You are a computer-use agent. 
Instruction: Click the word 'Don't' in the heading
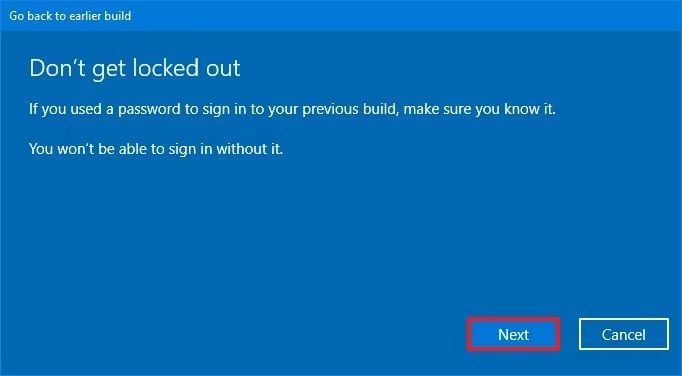(57, 68)
